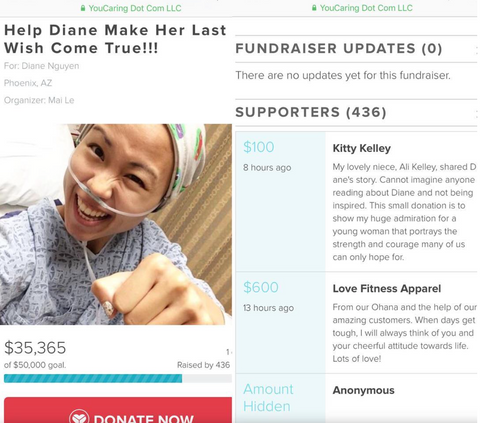Viewport: 480px width, 423px height.
Task: Click the Raised by 436 text
Action: [x=203, y=365]
